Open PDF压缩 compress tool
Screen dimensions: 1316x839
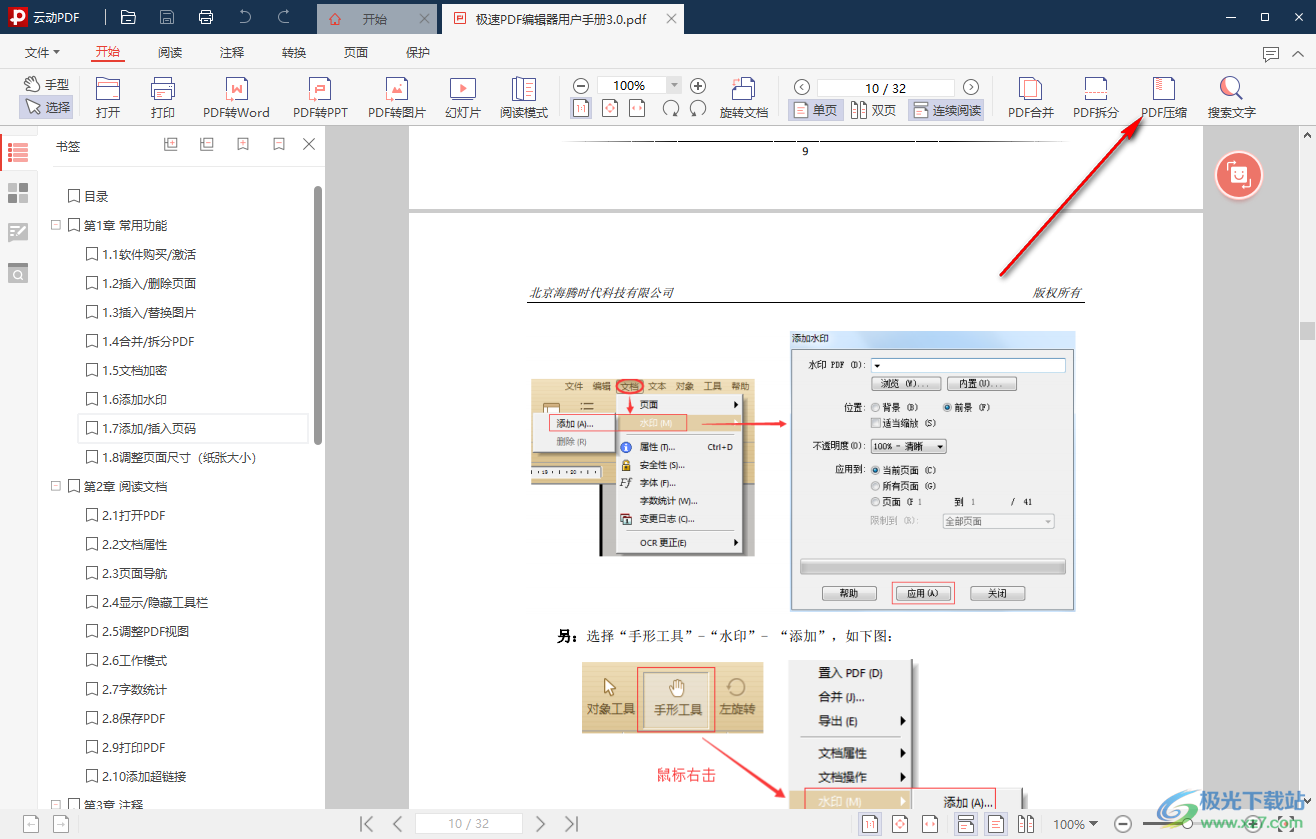[x=1164, y=98]
